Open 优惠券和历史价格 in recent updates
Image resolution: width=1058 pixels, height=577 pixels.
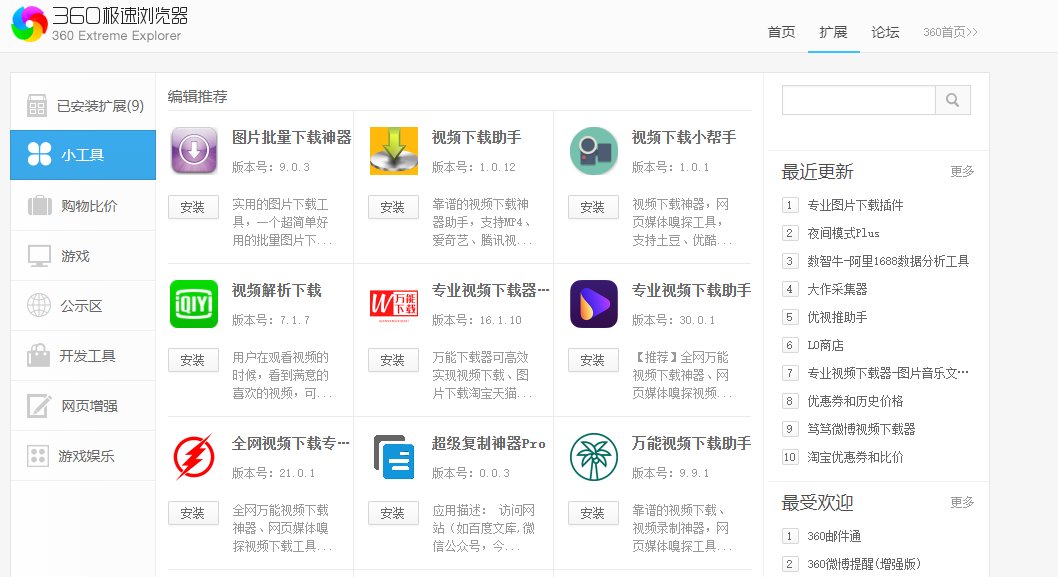click(x=855, y=402)
